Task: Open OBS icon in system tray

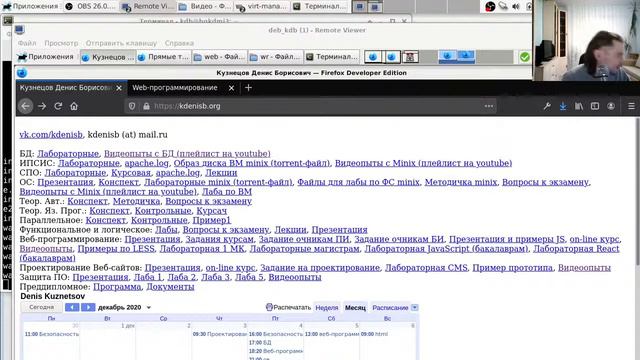Action: coord(490,7)
